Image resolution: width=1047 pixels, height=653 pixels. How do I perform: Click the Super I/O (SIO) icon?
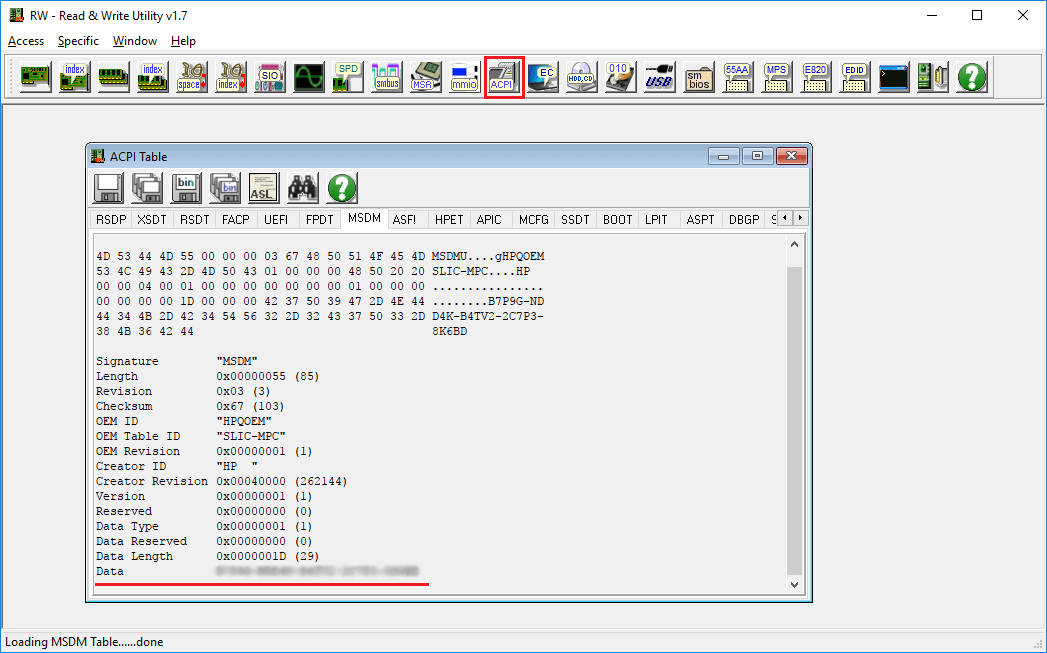269,77
